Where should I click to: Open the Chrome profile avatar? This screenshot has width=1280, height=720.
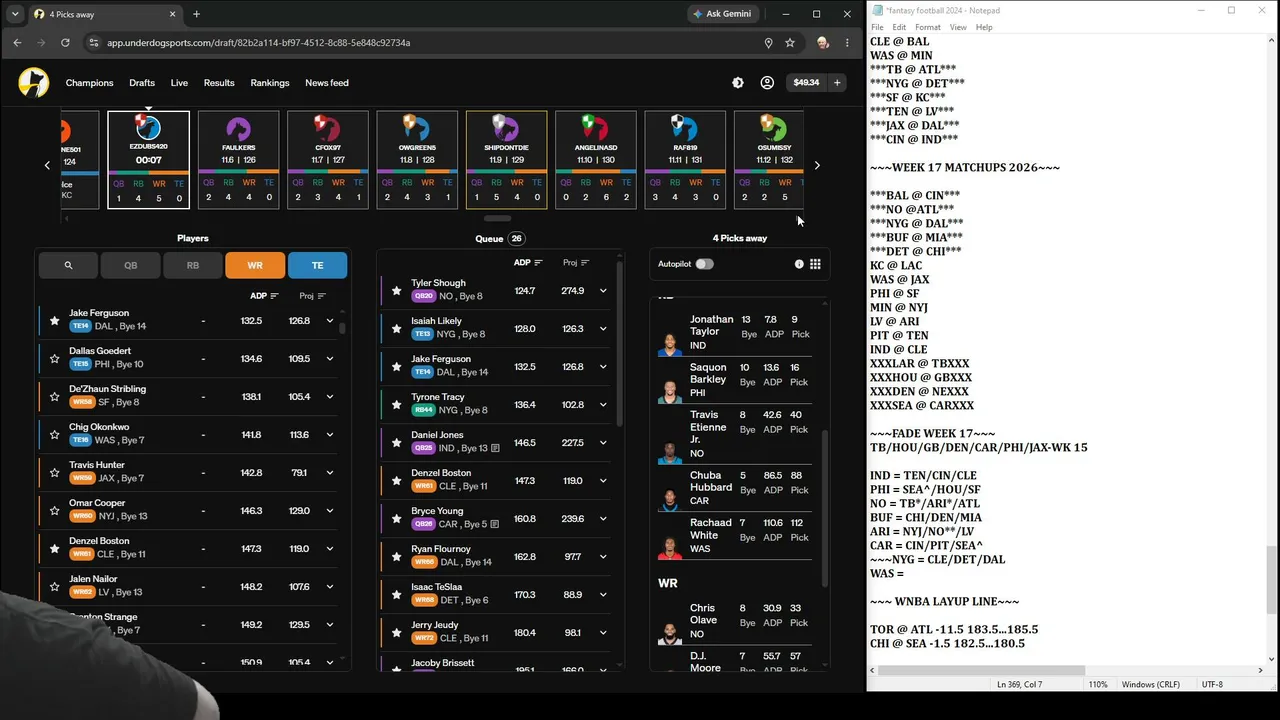822,43
